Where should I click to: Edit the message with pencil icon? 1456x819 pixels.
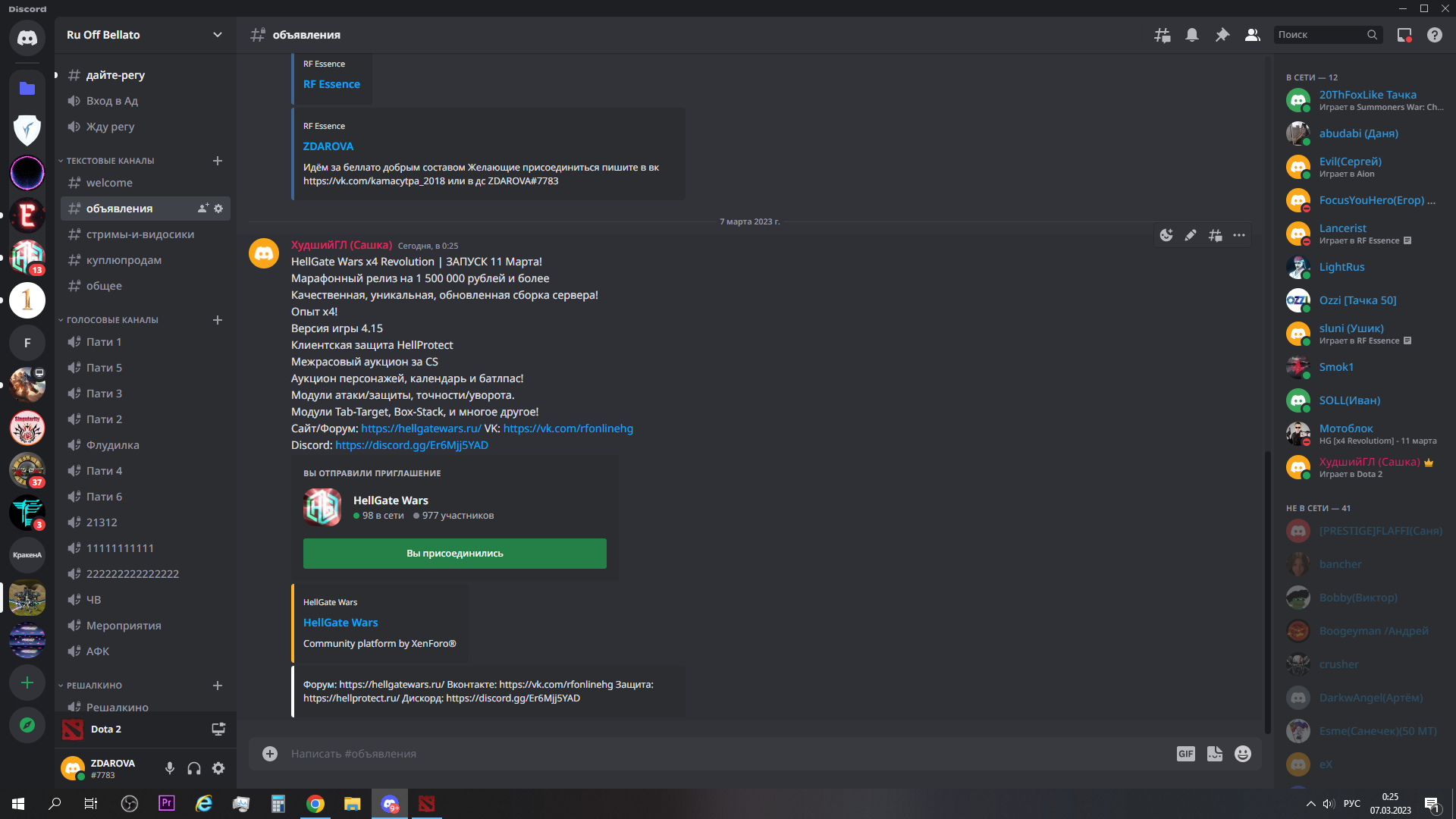1191,235
